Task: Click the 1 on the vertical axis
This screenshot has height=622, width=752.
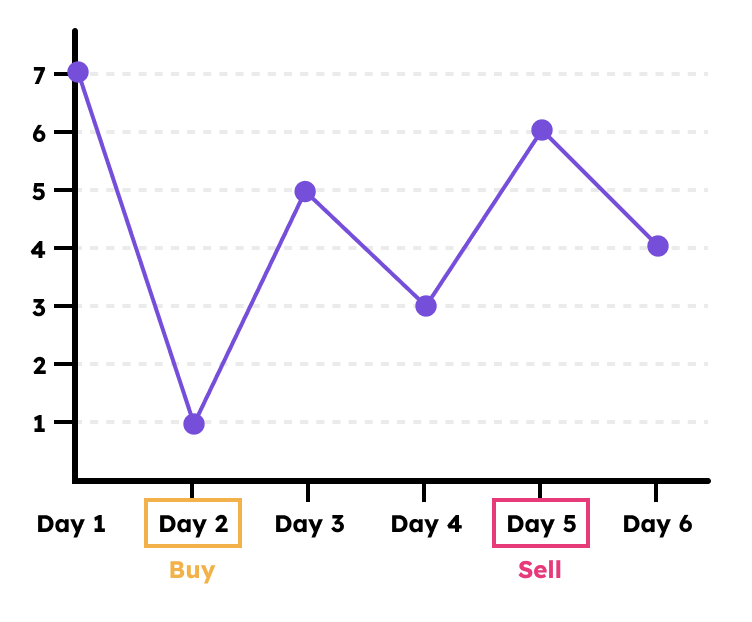Action: pos(39,422)
